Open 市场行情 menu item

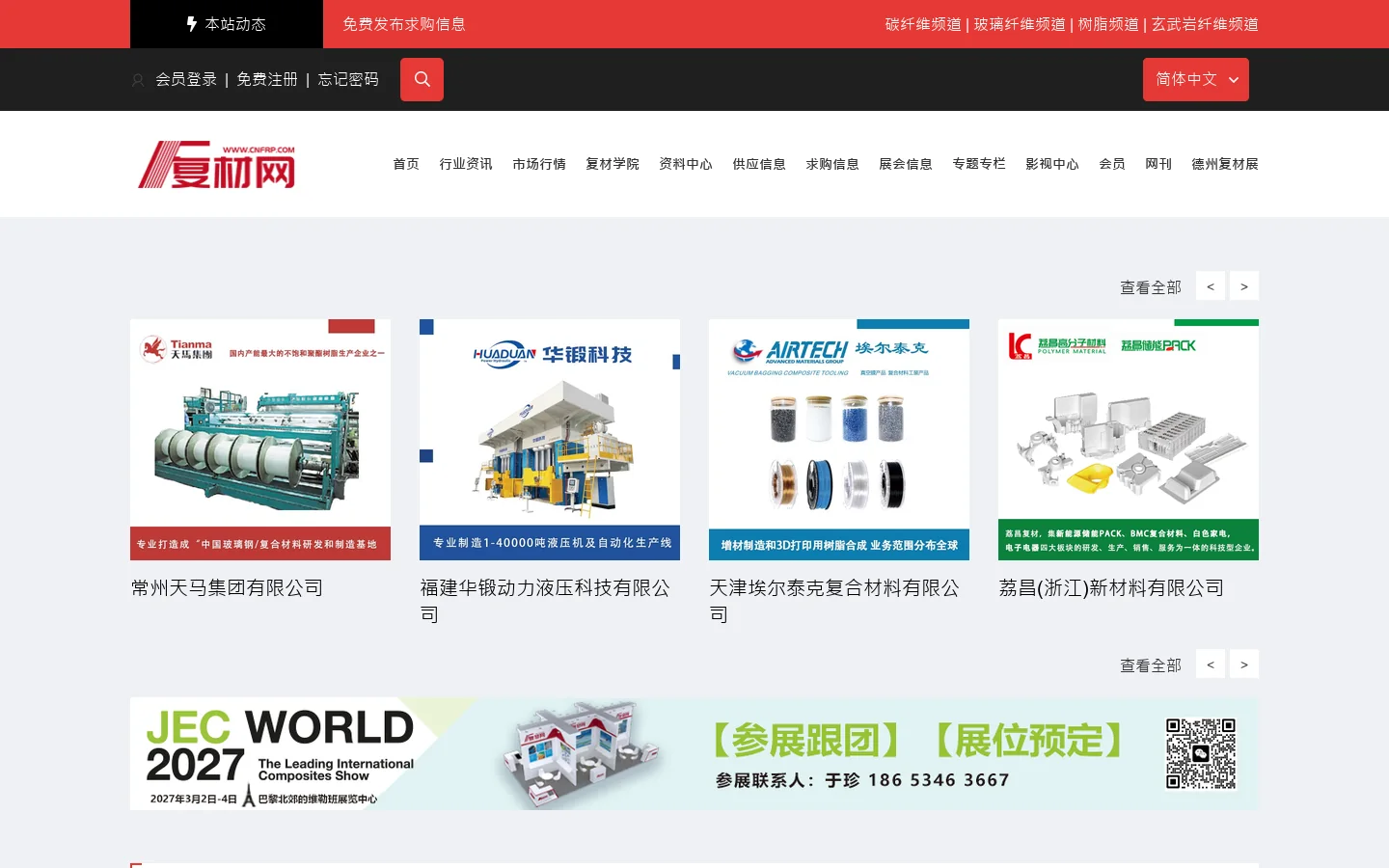coord(539,164)
